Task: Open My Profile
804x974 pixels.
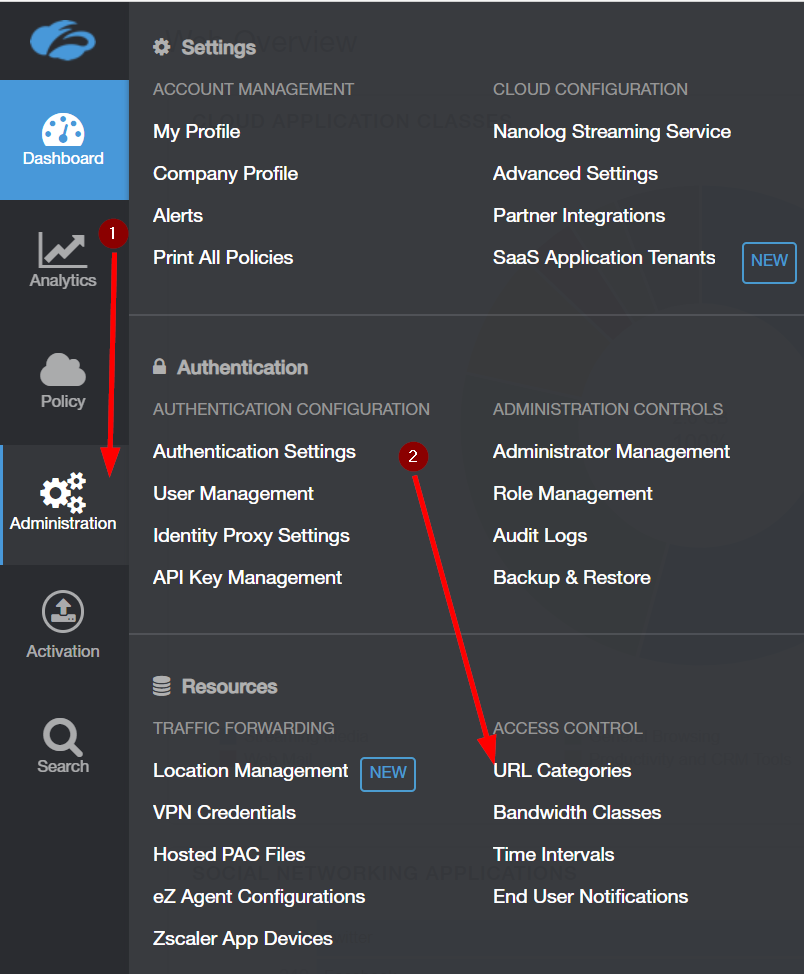Action: (x=196, y=132)
